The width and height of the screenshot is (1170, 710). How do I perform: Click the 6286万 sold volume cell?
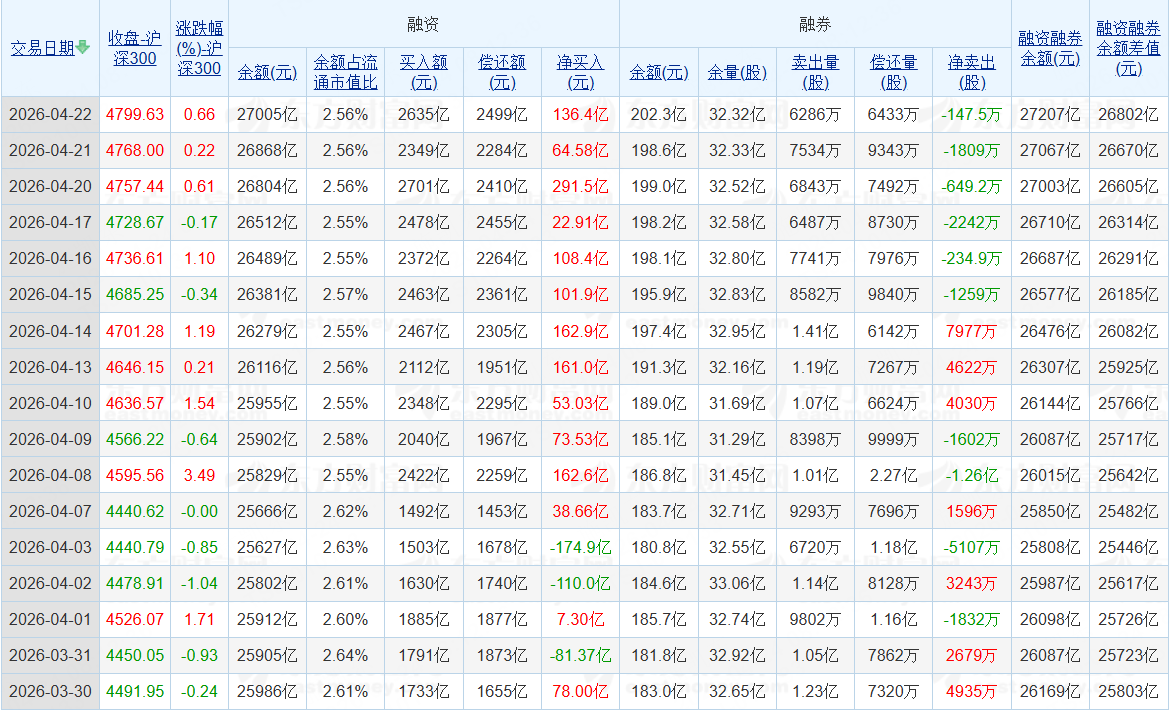(816, 114)
